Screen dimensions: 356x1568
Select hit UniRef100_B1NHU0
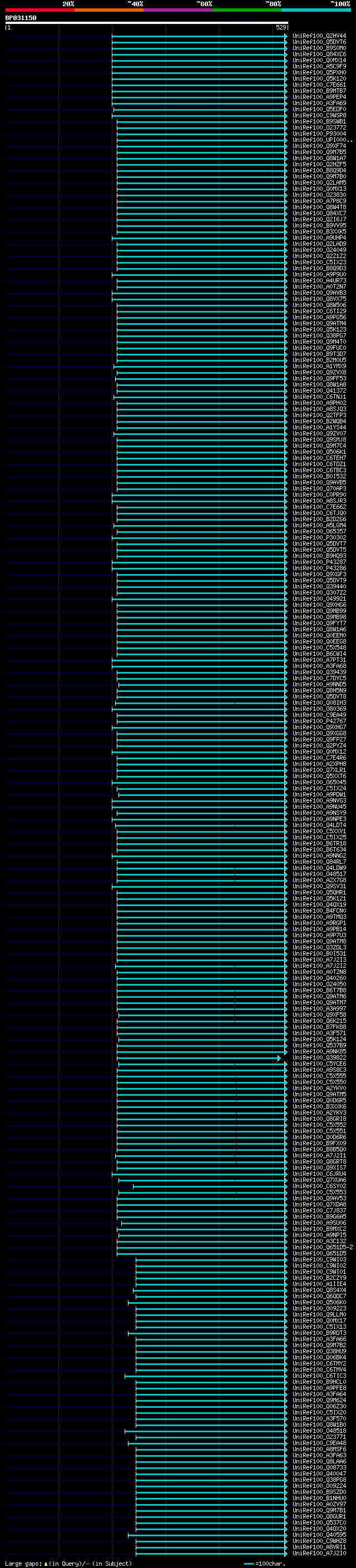(x=319, y=1498)
